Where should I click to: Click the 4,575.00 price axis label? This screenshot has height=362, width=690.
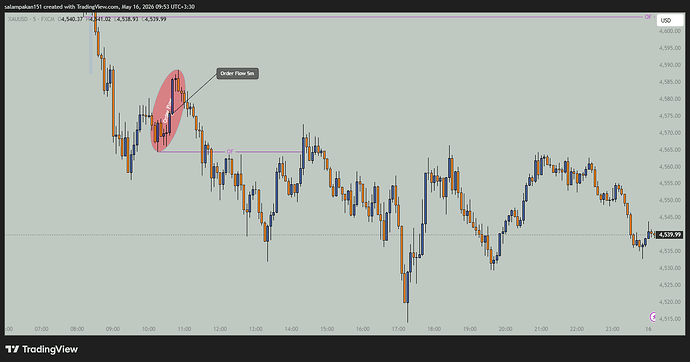coord(670,116)
